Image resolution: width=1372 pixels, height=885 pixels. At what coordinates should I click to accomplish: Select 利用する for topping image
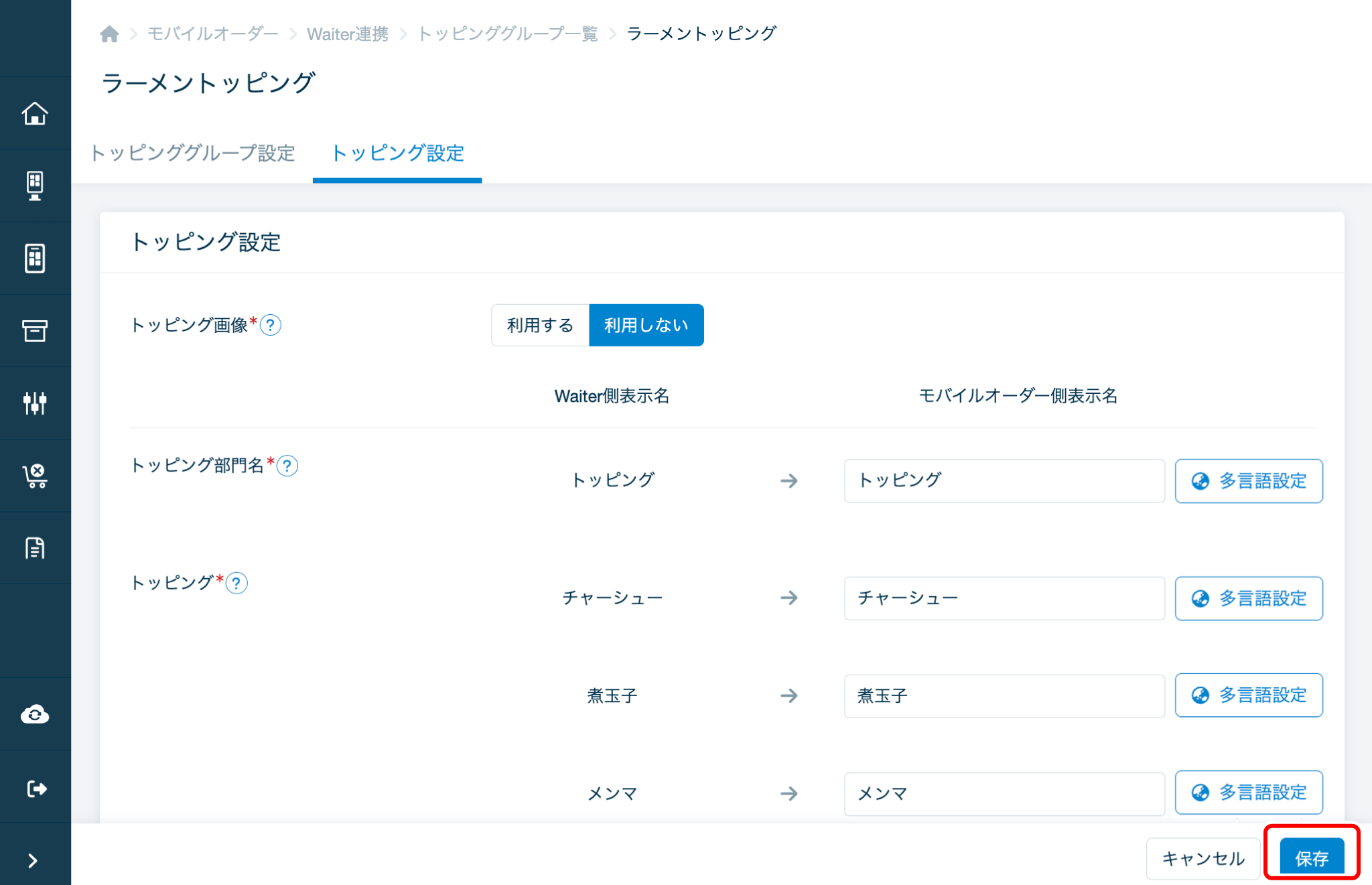coord(540,326)
